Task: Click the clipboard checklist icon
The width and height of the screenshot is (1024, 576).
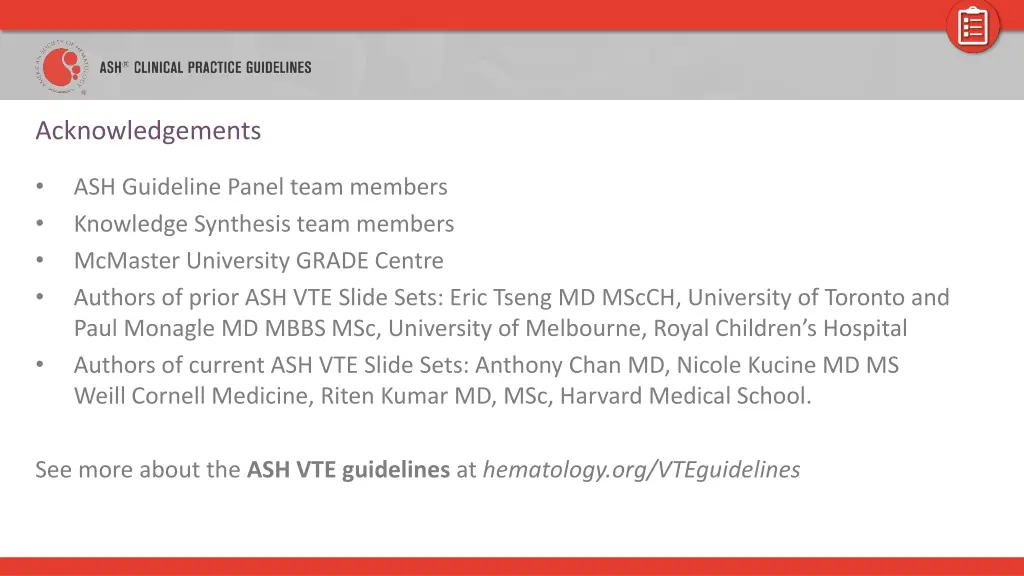Action: click(x=972, y=27)
